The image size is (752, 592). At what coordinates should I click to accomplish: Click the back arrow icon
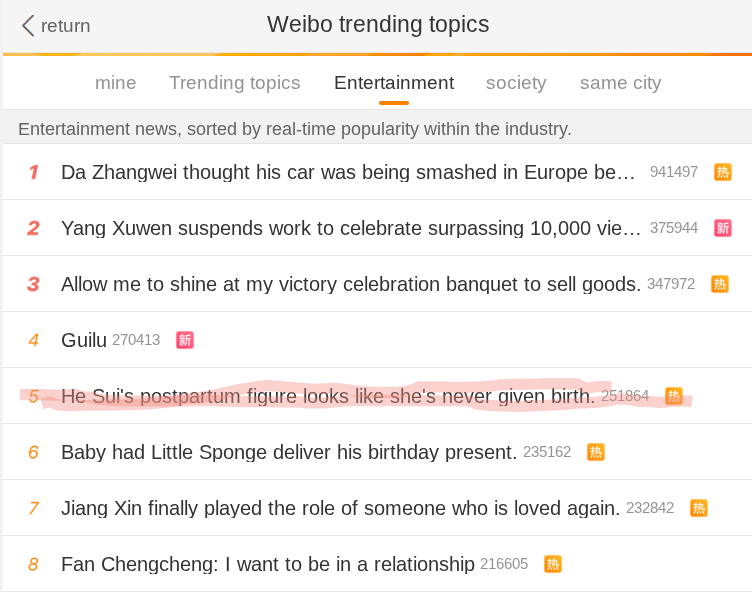pyautogui.click(x=28, y=26)
